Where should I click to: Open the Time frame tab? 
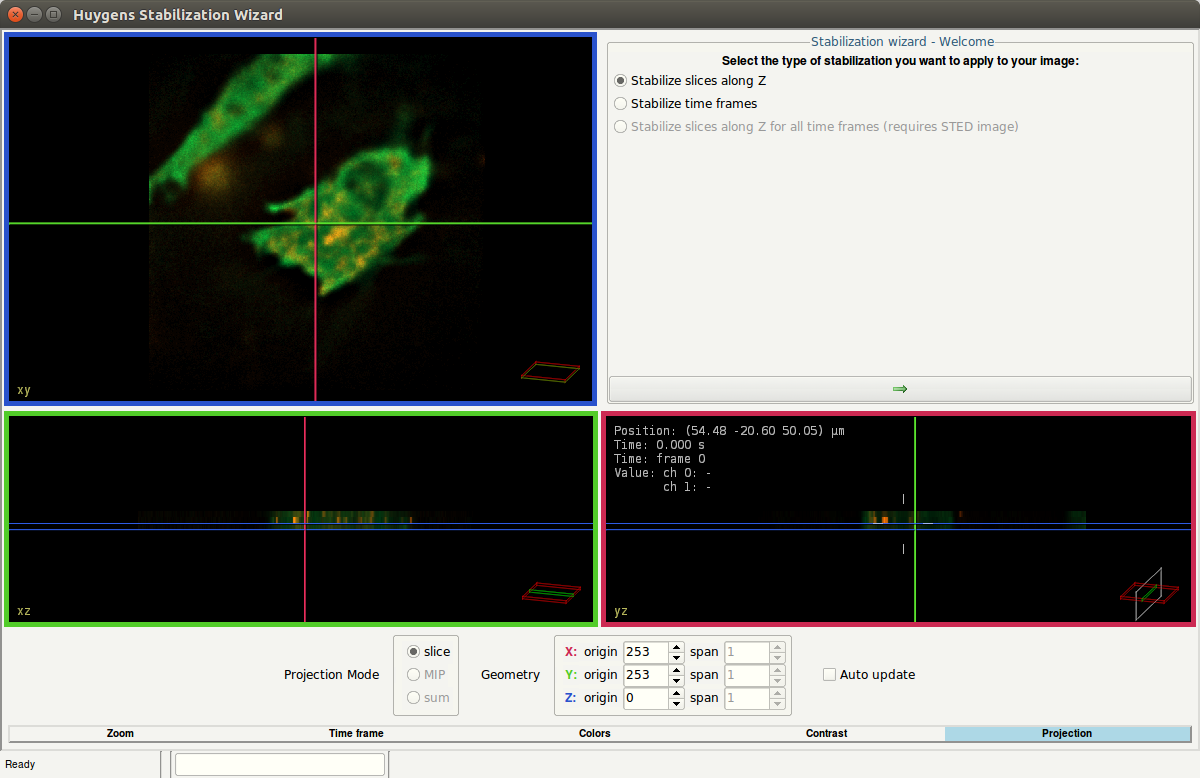356,734
